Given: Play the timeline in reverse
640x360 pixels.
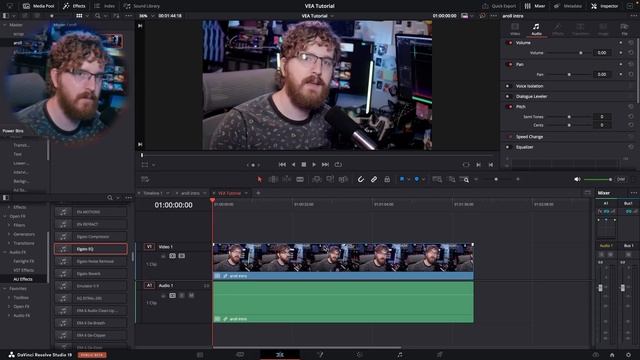Looking at the screenshot, I should point(293,164).
